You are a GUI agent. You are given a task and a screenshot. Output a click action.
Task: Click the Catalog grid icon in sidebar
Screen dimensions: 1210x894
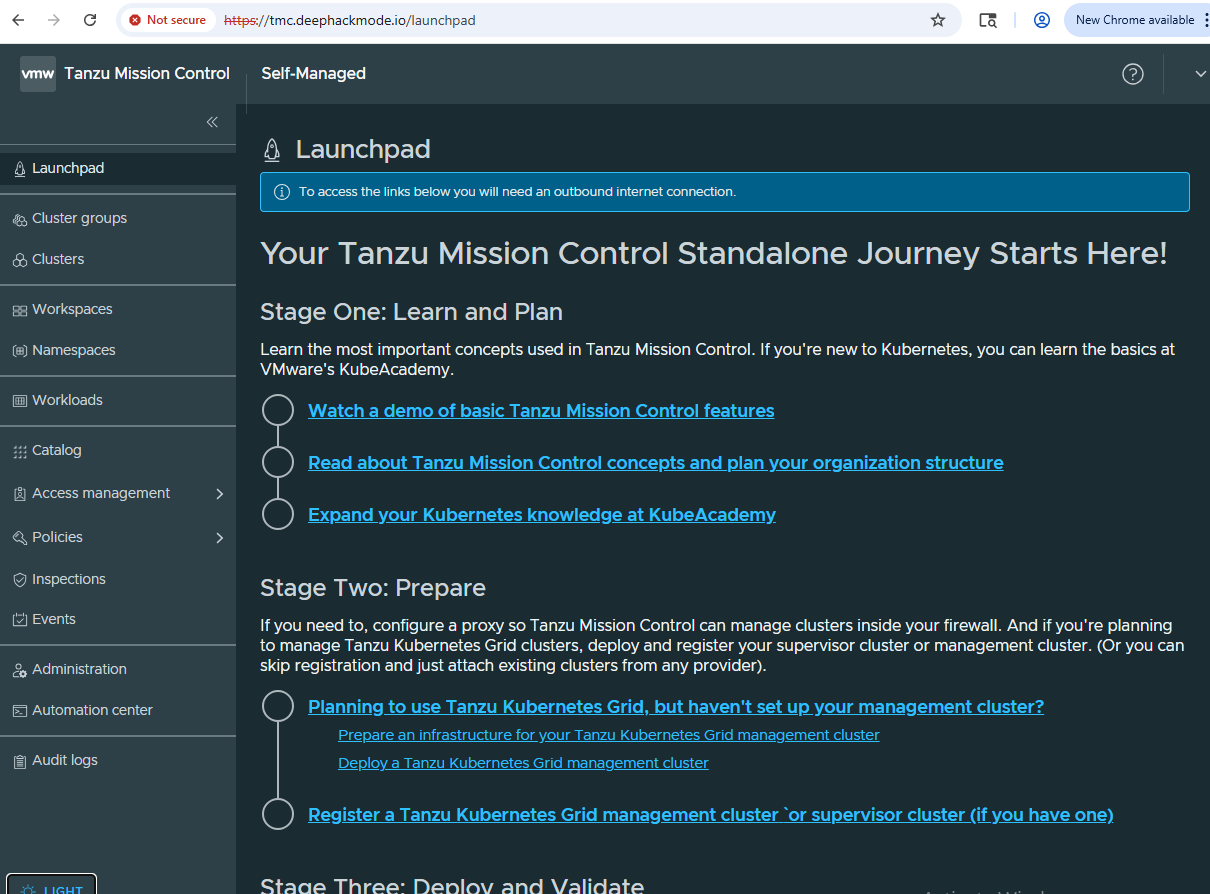tap(20, 451)
